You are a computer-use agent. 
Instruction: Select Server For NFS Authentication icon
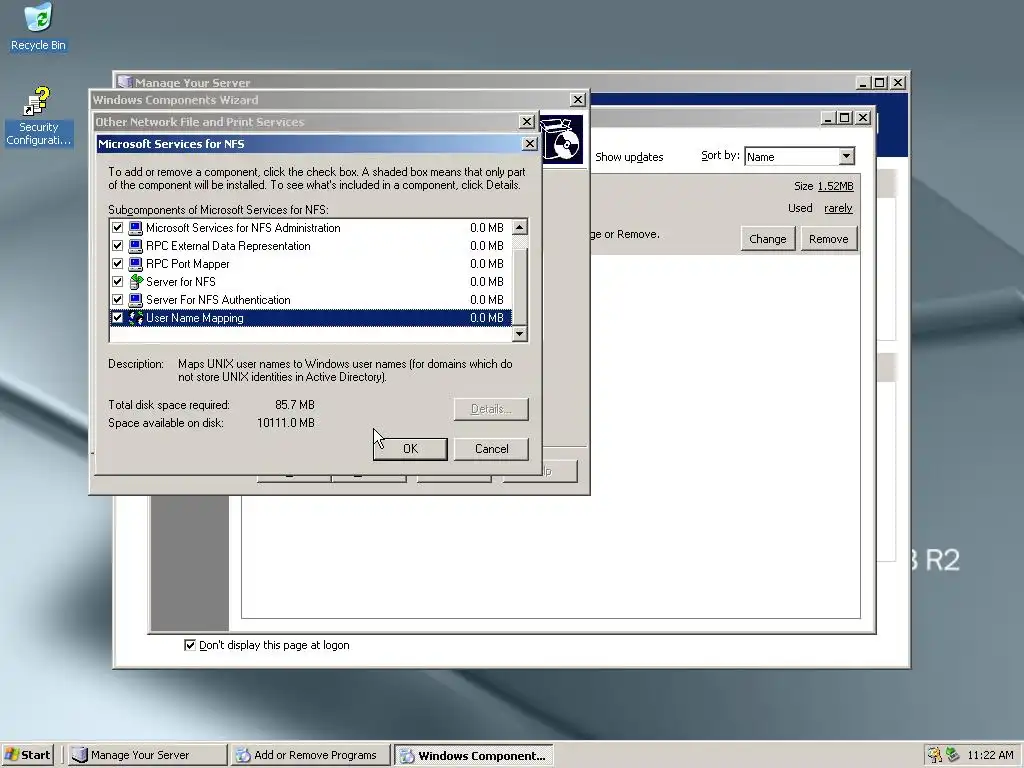(135, 300)
